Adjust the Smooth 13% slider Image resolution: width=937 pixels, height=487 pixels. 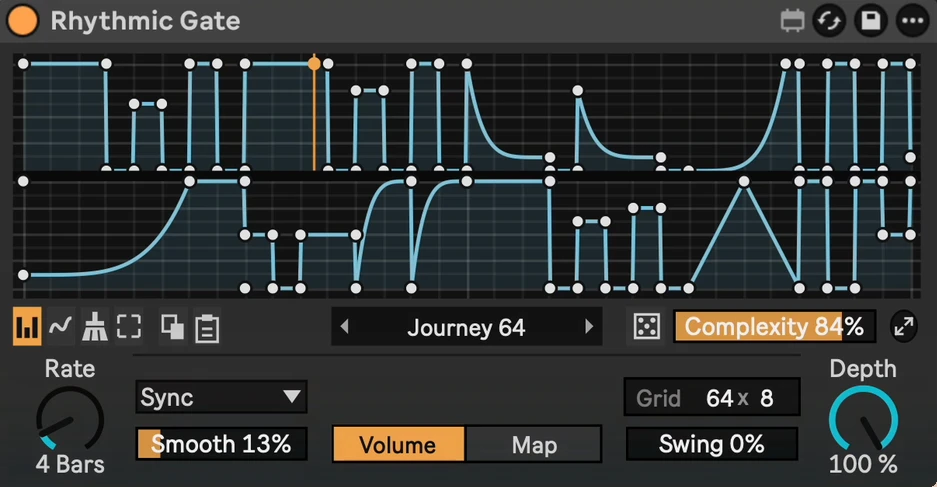221,444
